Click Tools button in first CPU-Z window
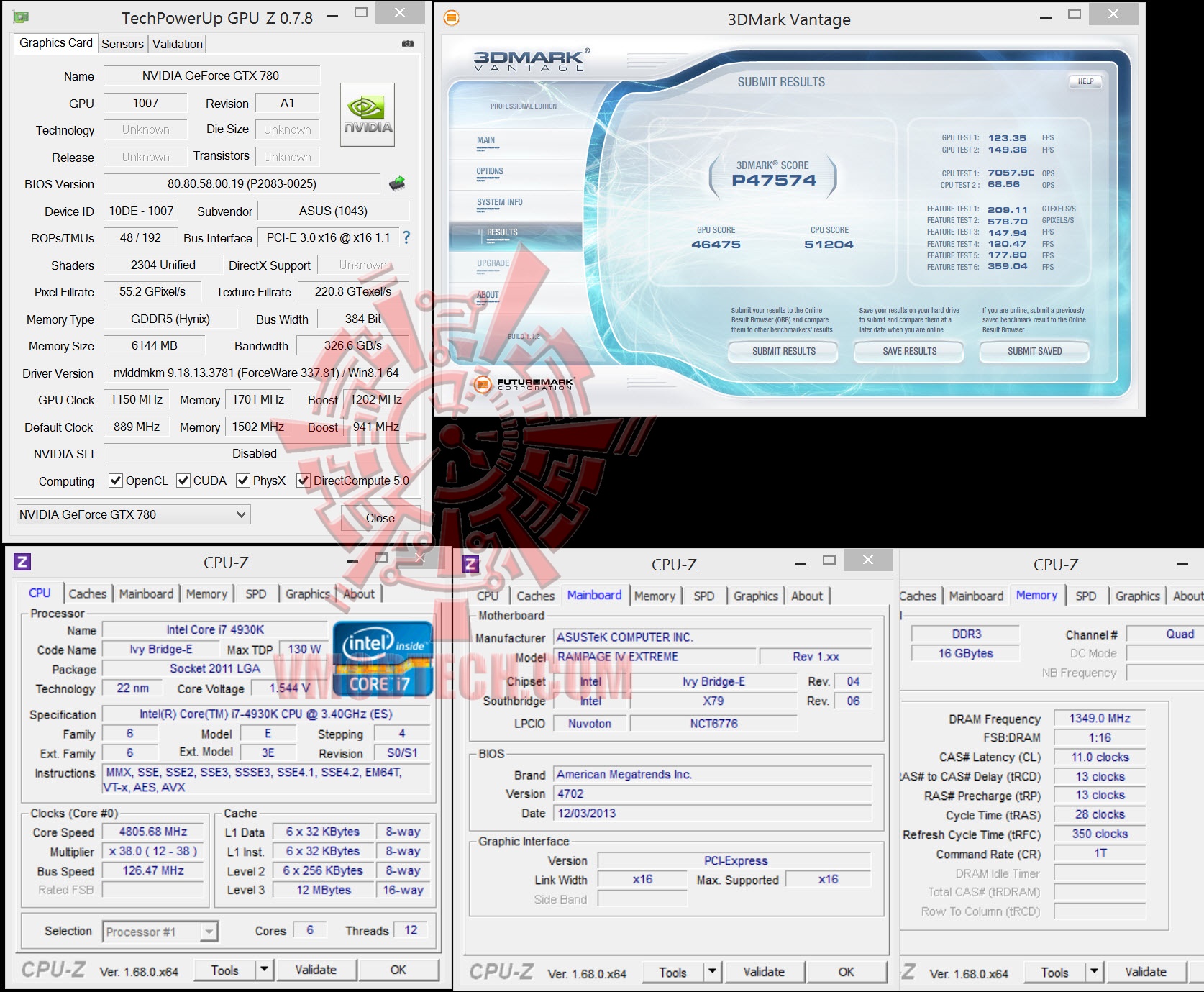Screen dimensions: 1204x992 [225, 970]
